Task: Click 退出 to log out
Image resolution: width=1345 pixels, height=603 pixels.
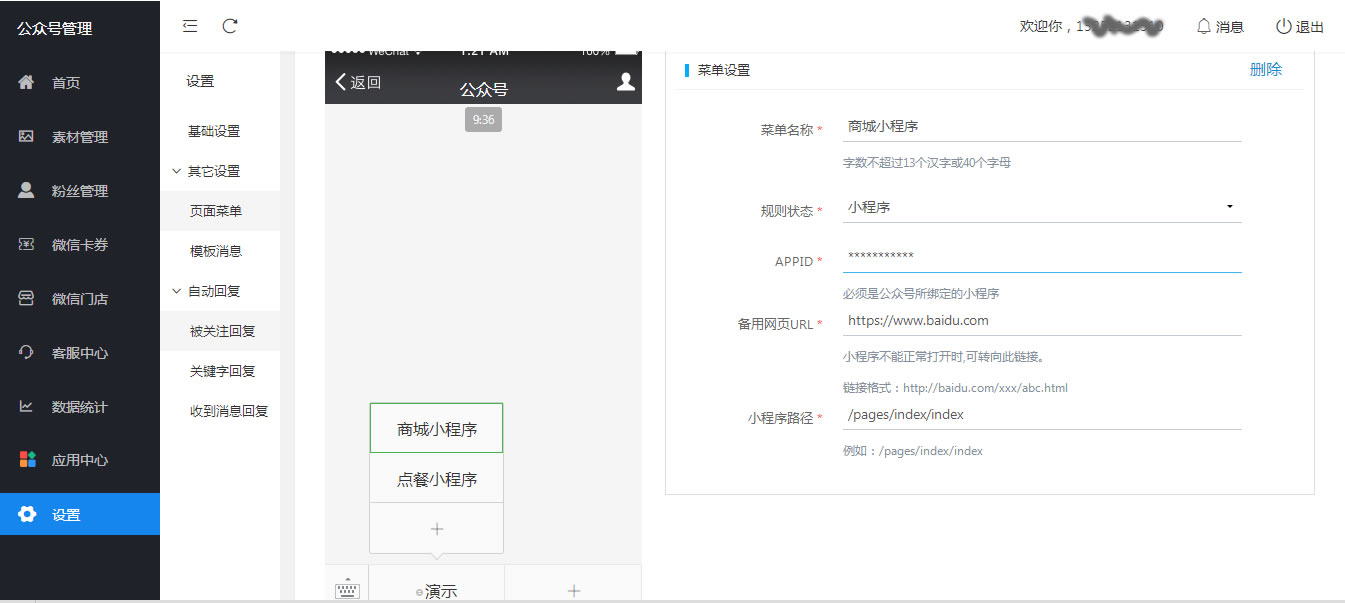Action: pyautogui.click(x=1310, y=27)
